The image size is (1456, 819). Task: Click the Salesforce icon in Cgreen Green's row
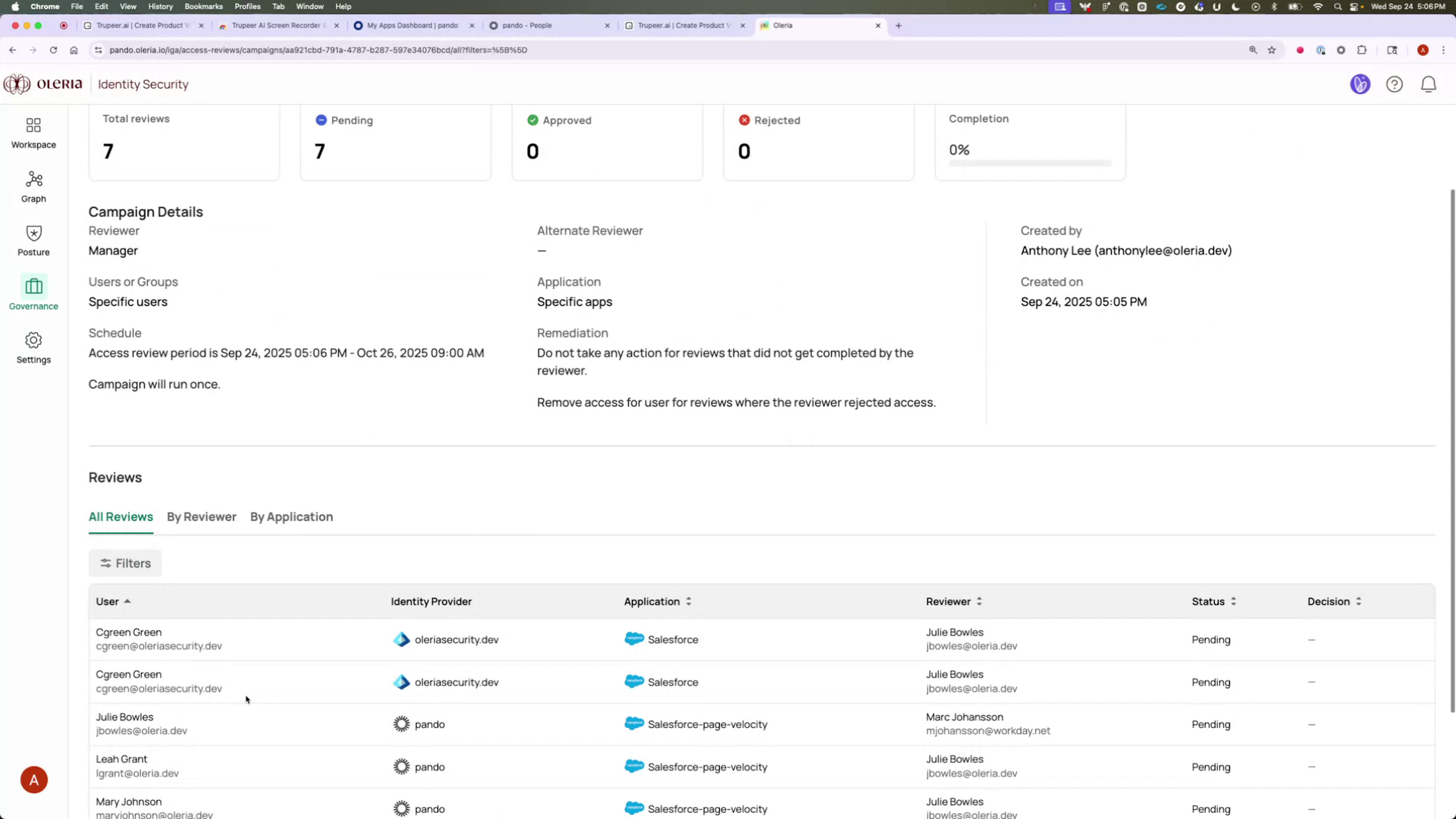click(635, 639)
